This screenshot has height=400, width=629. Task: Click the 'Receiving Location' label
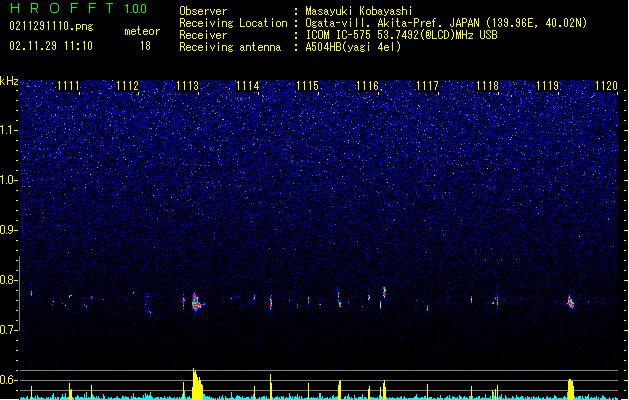pyautogui.click(x=233, y=23)
